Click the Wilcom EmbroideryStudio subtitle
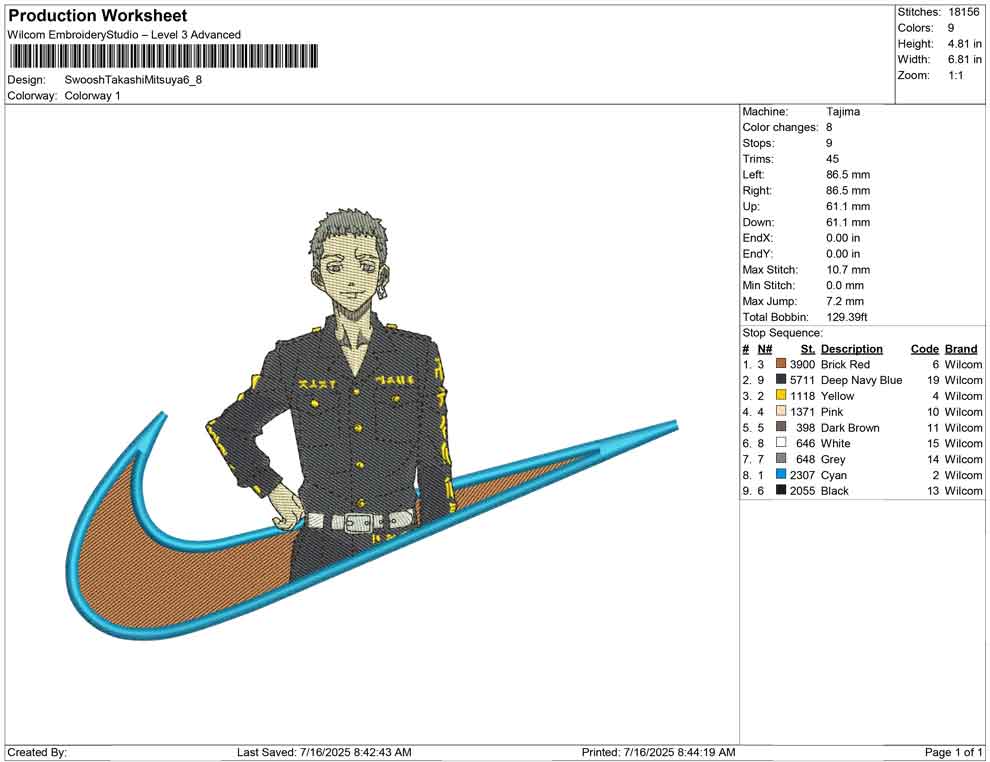 [x=124, y=35]
